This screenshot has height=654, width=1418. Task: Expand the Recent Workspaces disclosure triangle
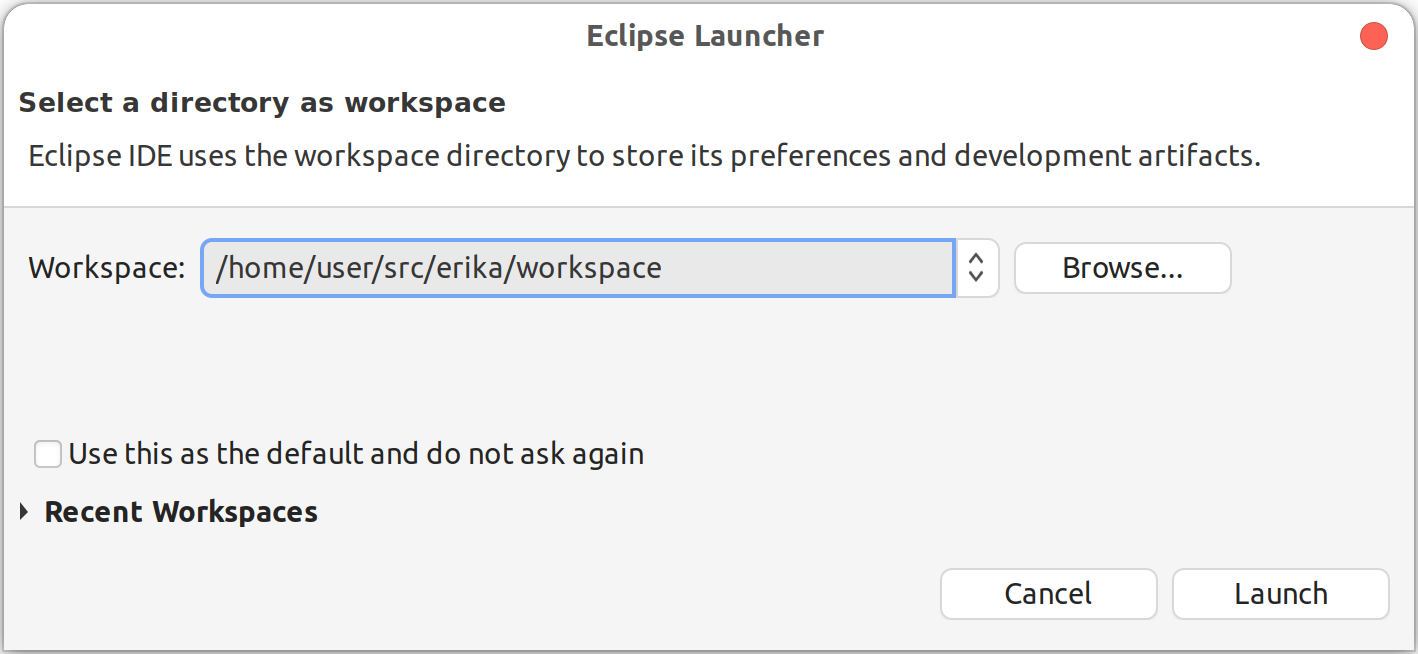(x=25, y=512)
